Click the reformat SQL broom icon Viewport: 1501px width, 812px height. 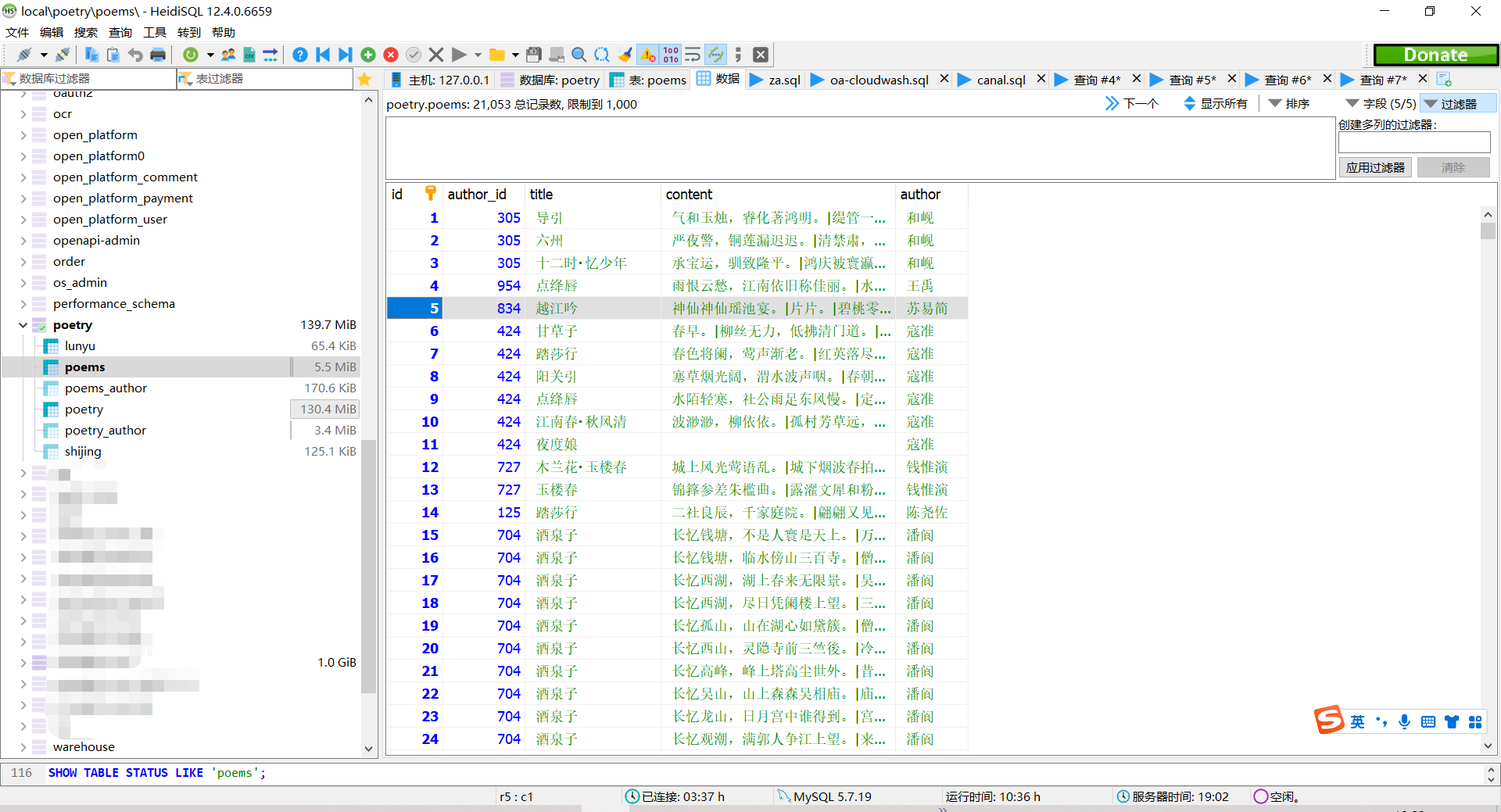[625, 55]
